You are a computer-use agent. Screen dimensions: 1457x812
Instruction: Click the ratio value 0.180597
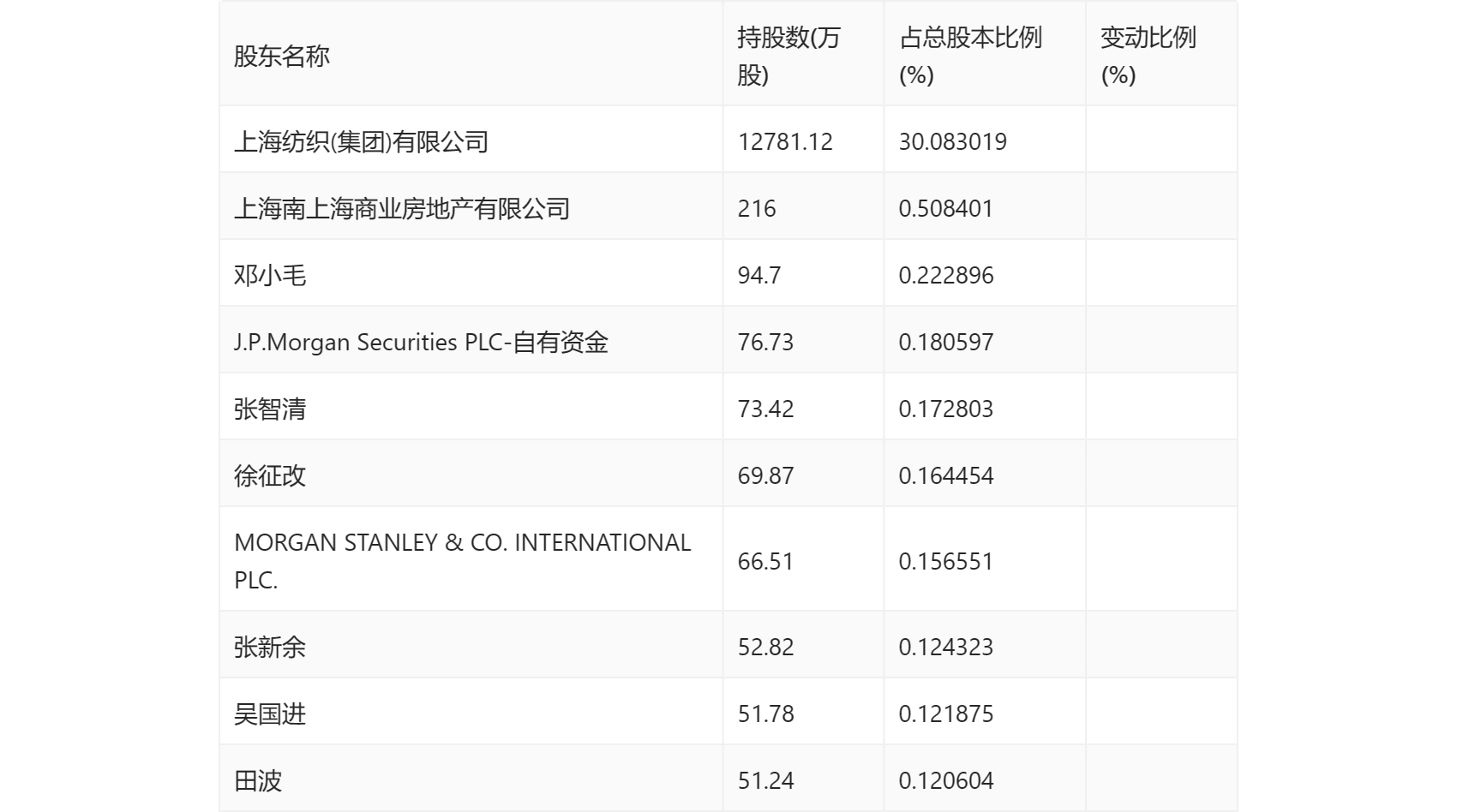(946, 342)
